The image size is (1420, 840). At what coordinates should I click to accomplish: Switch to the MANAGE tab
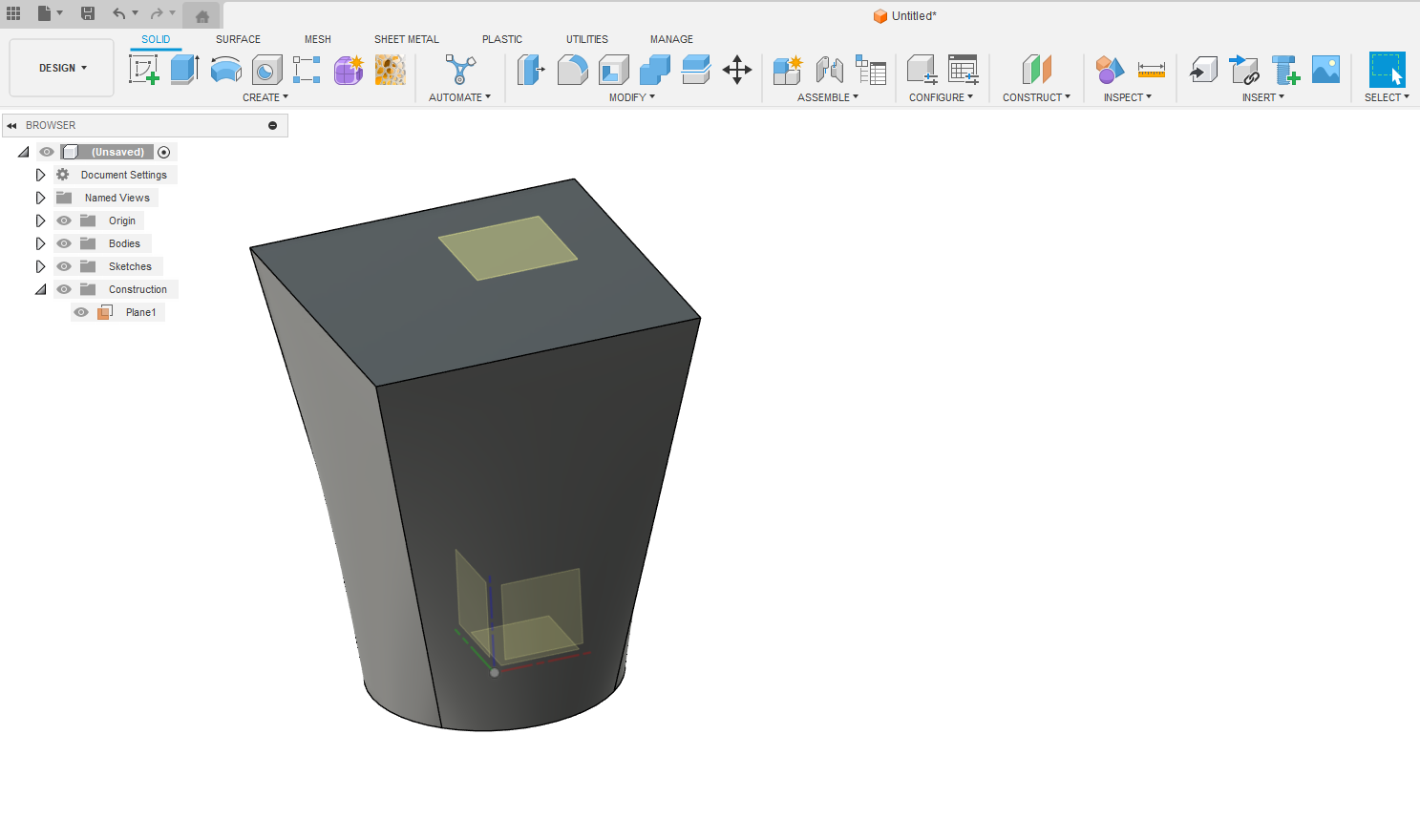pyautogui.click(x=671, y=39)
